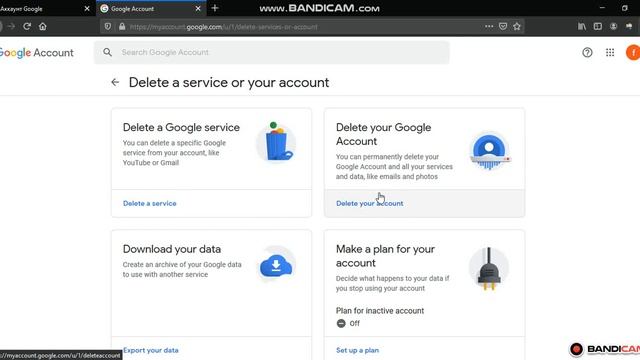This screenshot has height=360, width=640.
Task: Toggle sidebars icon in toolbar
Action: (x=598, y=27)
